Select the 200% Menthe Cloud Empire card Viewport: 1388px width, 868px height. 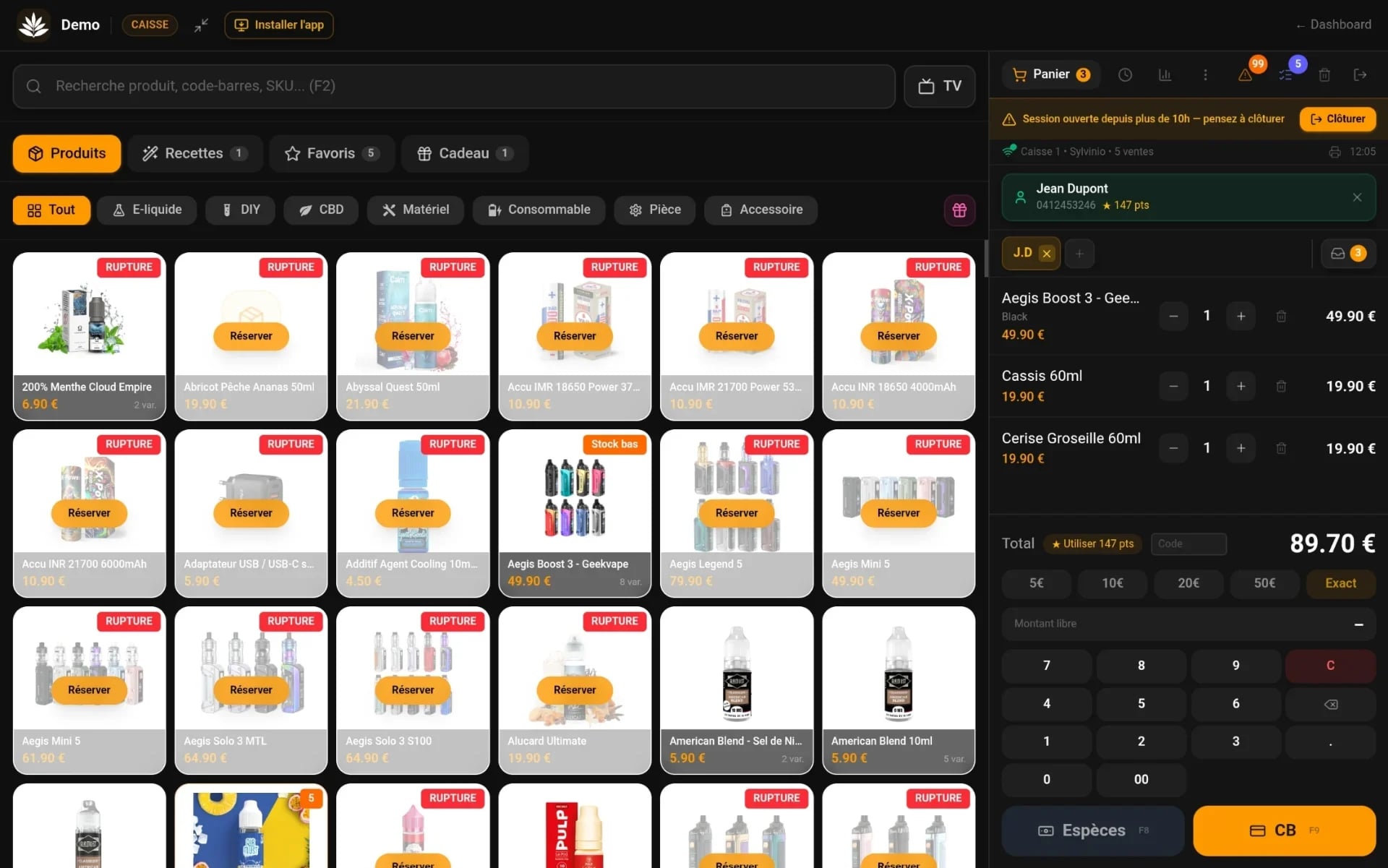pyautogui.click(x=89, y=336)
